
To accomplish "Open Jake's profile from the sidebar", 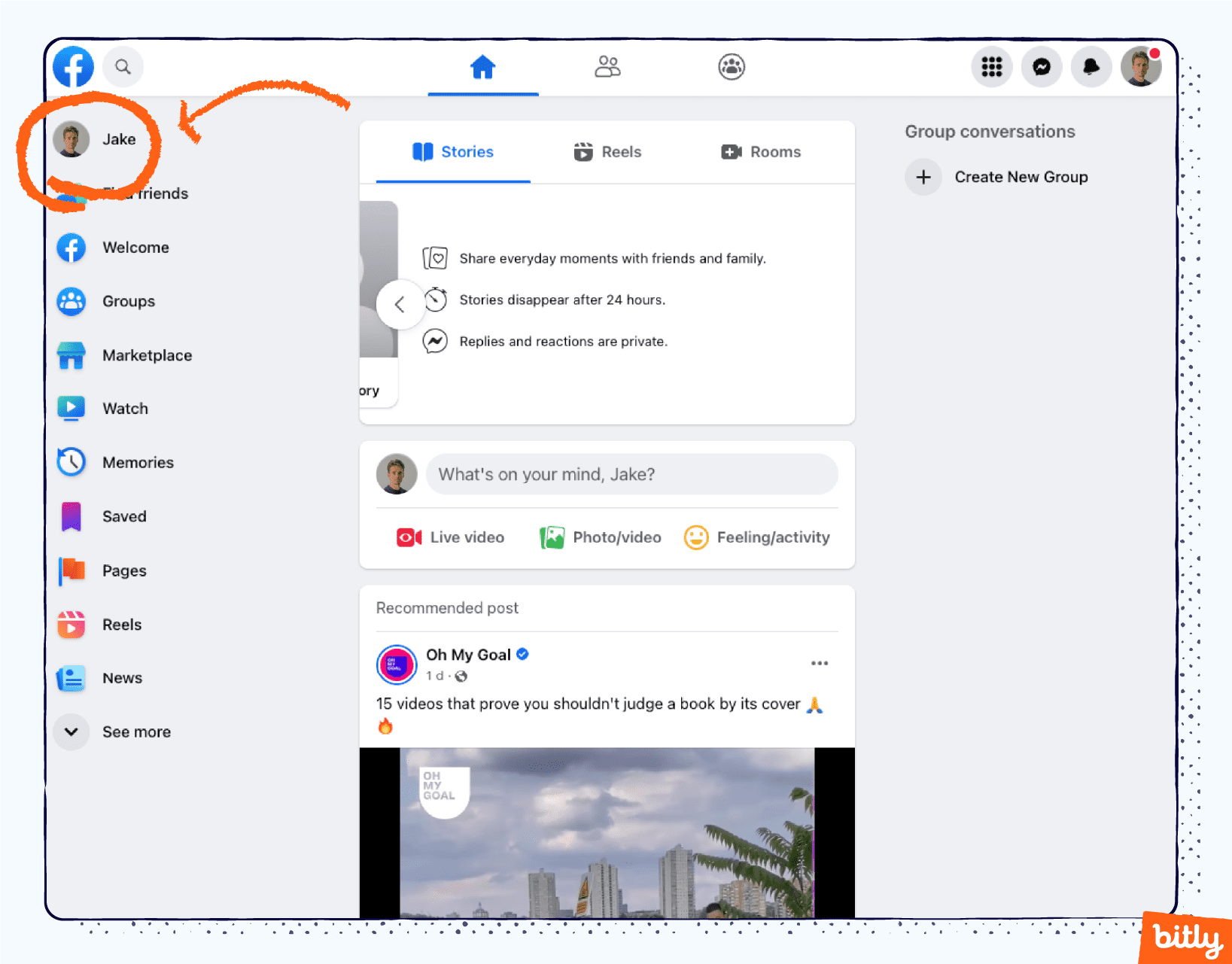I will [118, 139].
